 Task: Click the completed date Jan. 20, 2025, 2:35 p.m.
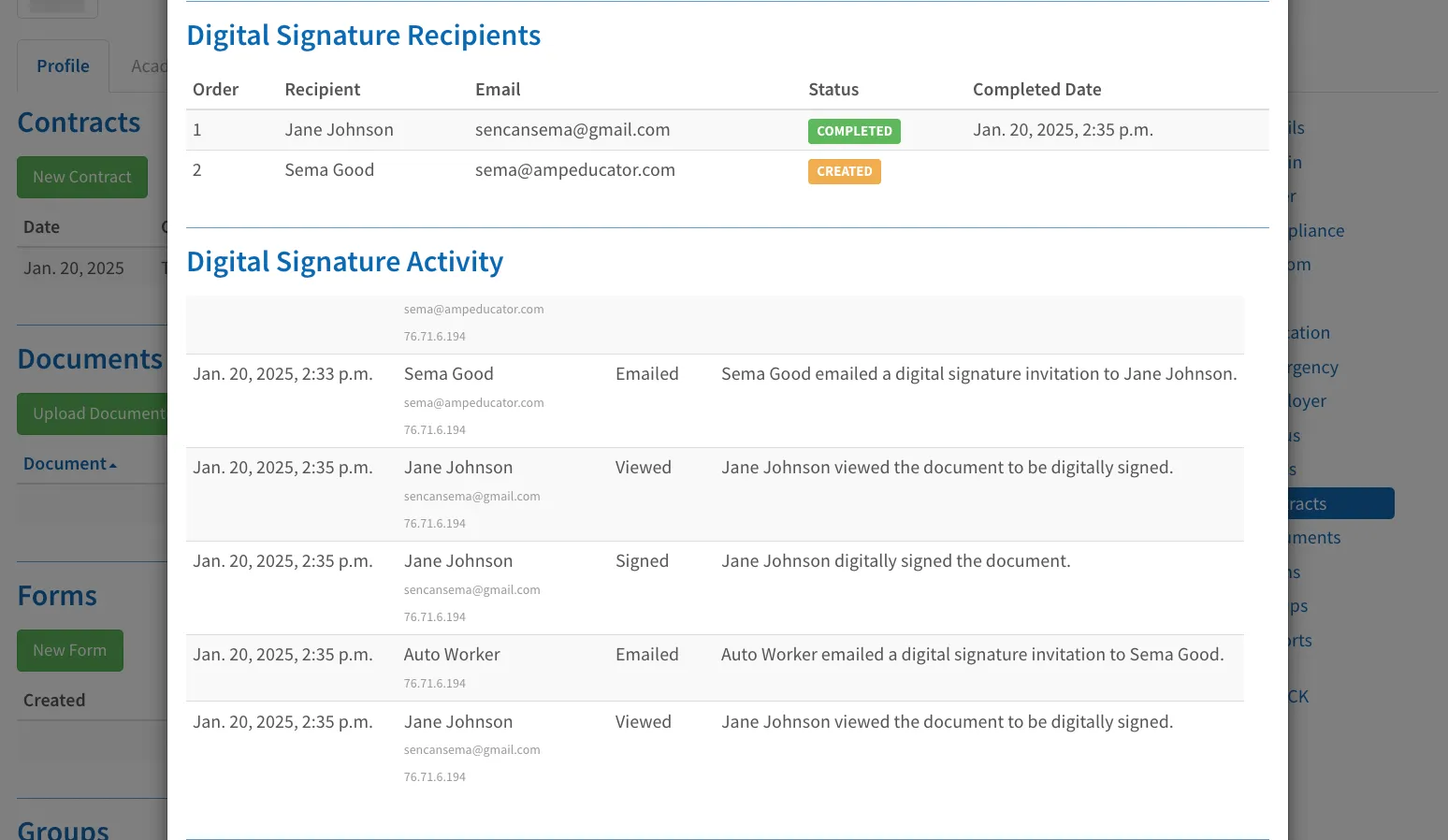pos(1063,130)
